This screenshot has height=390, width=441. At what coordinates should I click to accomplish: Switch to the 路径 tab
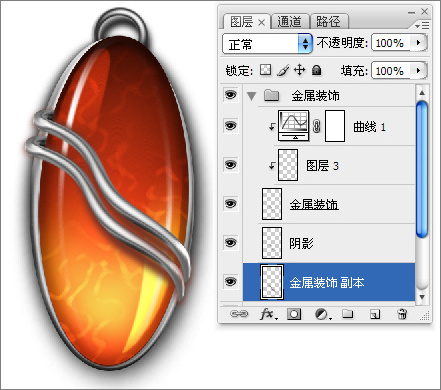click(x=328, y=22)
